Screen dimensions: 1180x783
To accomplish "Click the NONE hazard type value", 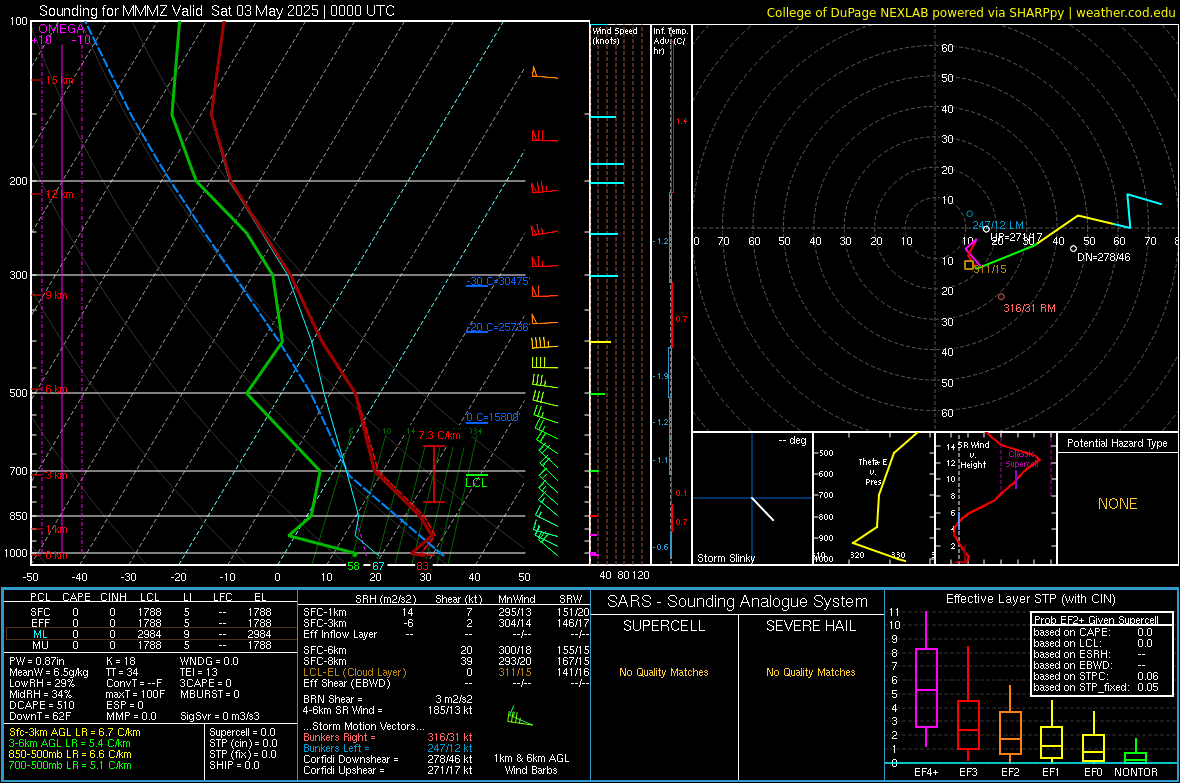I will [1117, 504].
